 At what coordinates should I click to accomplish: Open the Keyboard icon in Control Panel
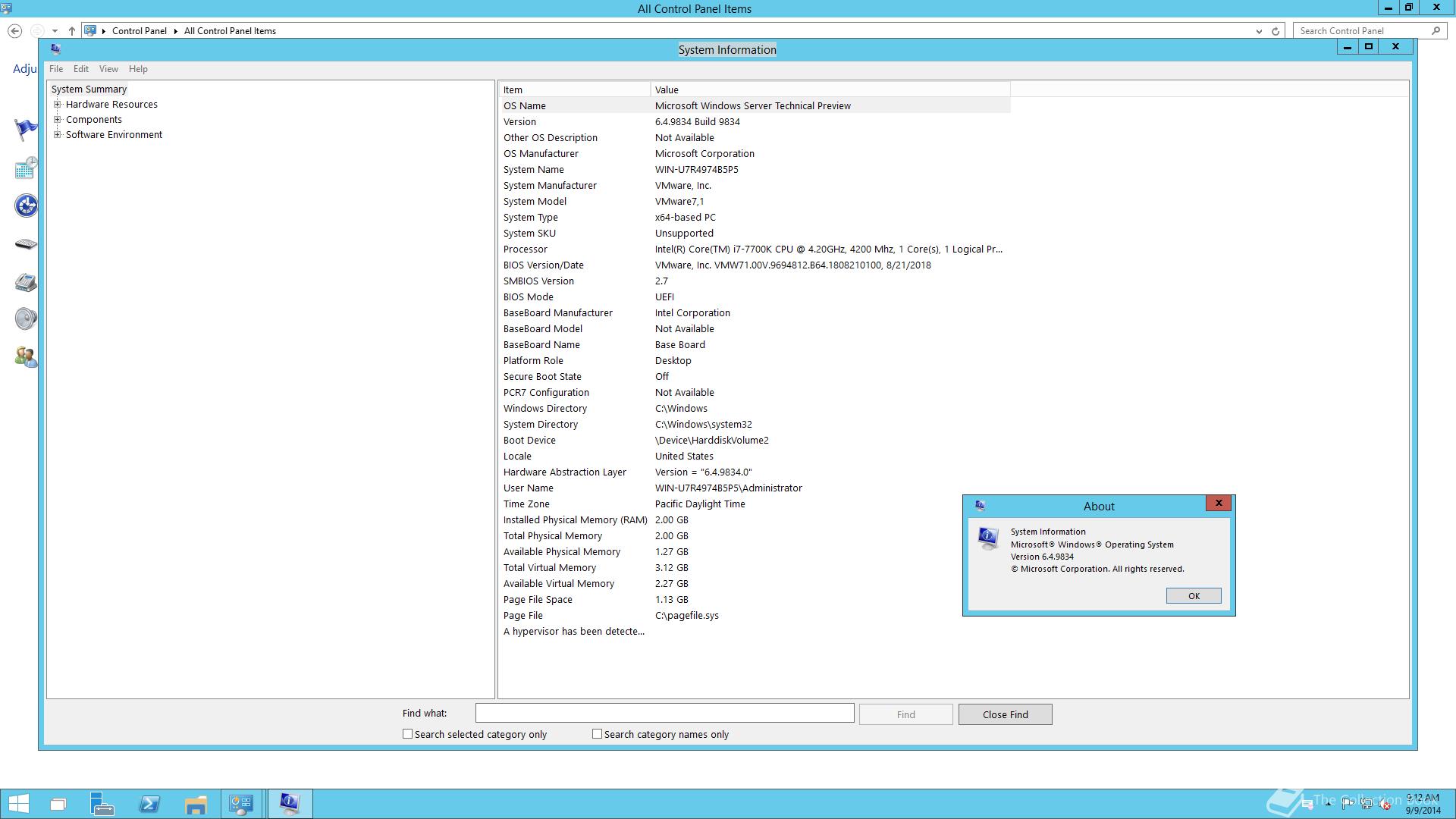(x=26, y=244)
